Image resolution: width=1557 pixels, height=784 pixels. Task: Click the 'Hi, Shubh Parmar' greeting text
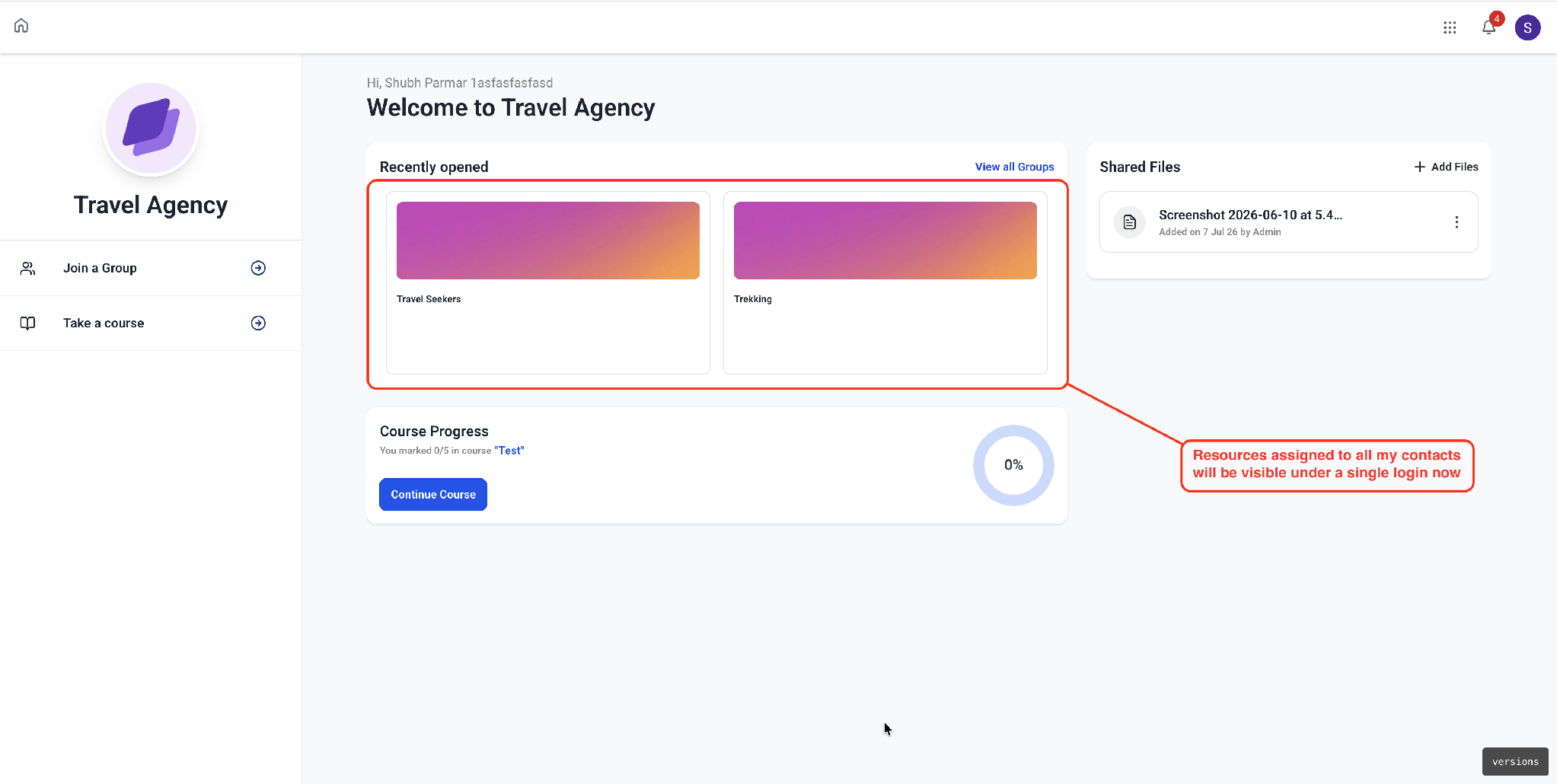tap(460, 83)
